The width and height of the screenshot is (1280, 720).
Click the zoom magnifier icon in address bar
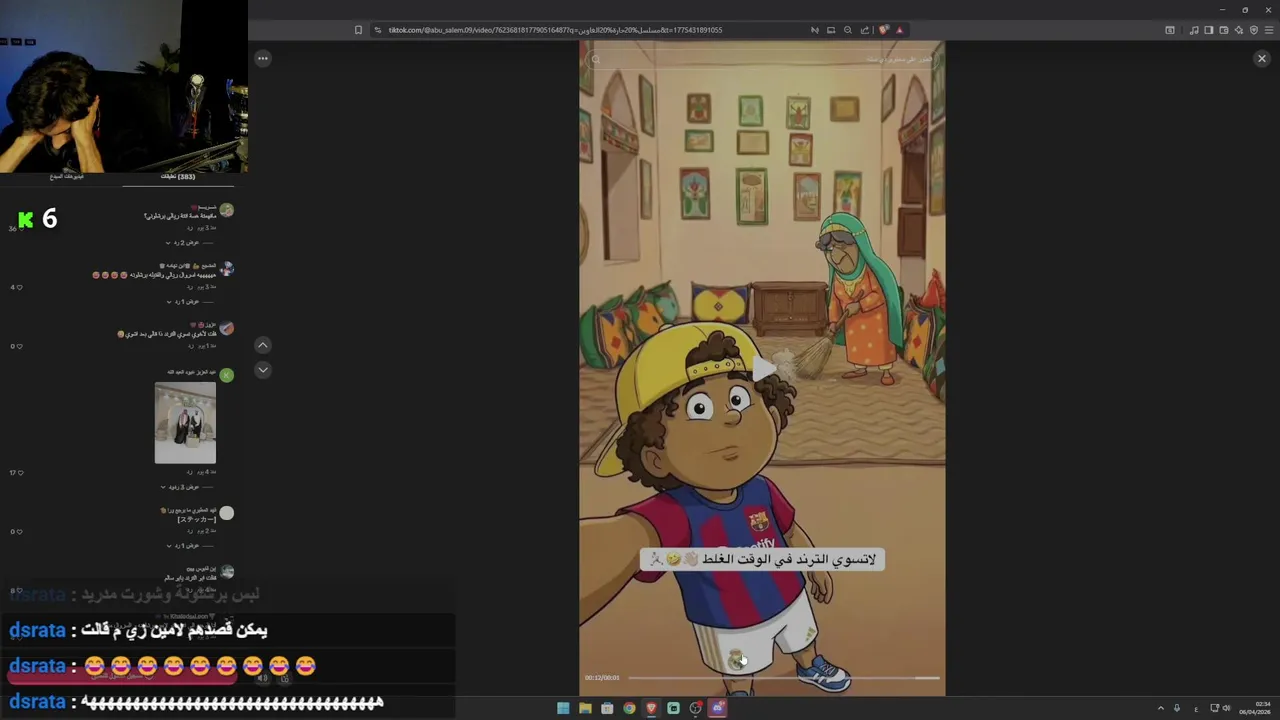(x=848, y=30)
